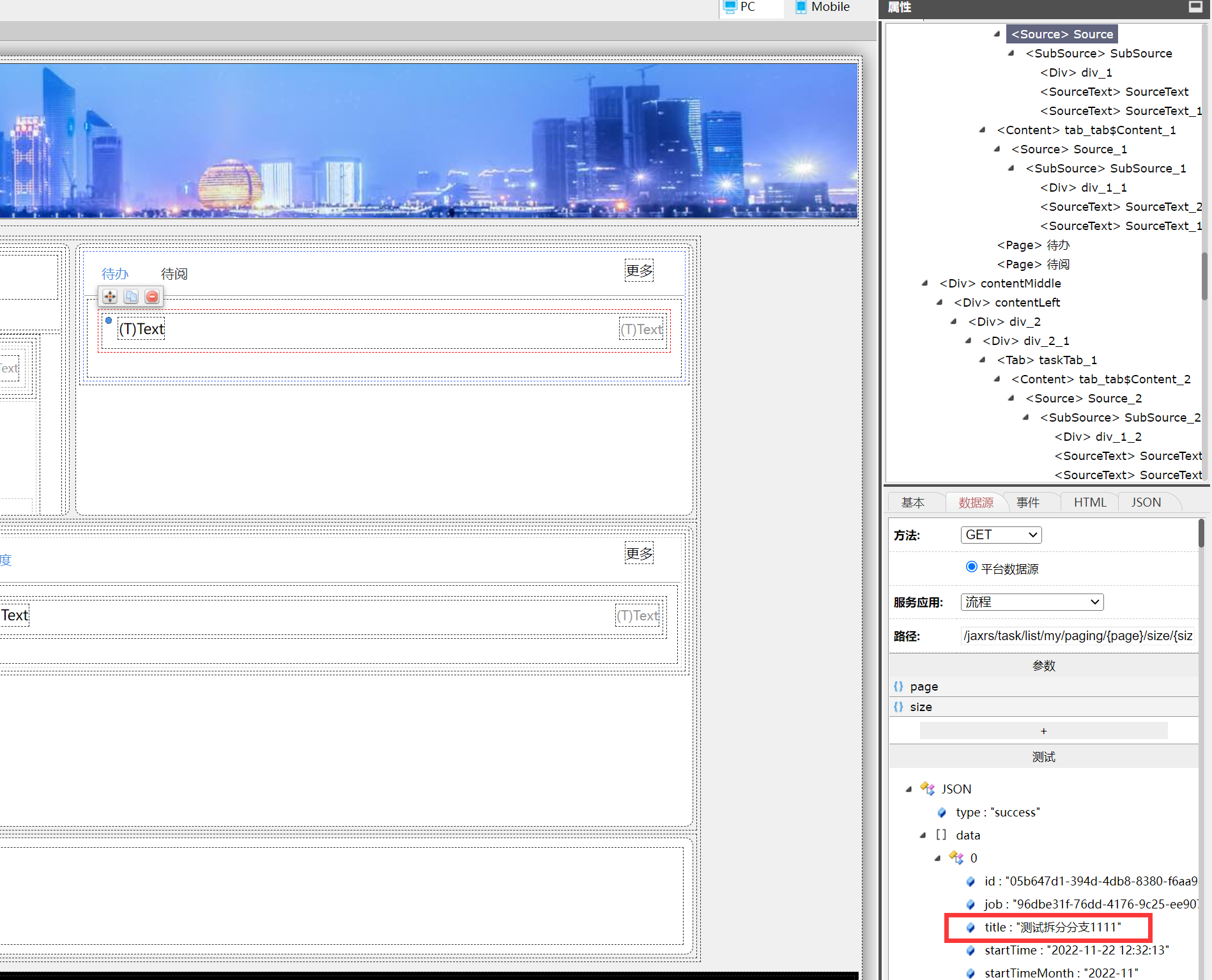1212x980 pixels.
Task: Switch to the 事件 tab
Action: (1028, 503)
